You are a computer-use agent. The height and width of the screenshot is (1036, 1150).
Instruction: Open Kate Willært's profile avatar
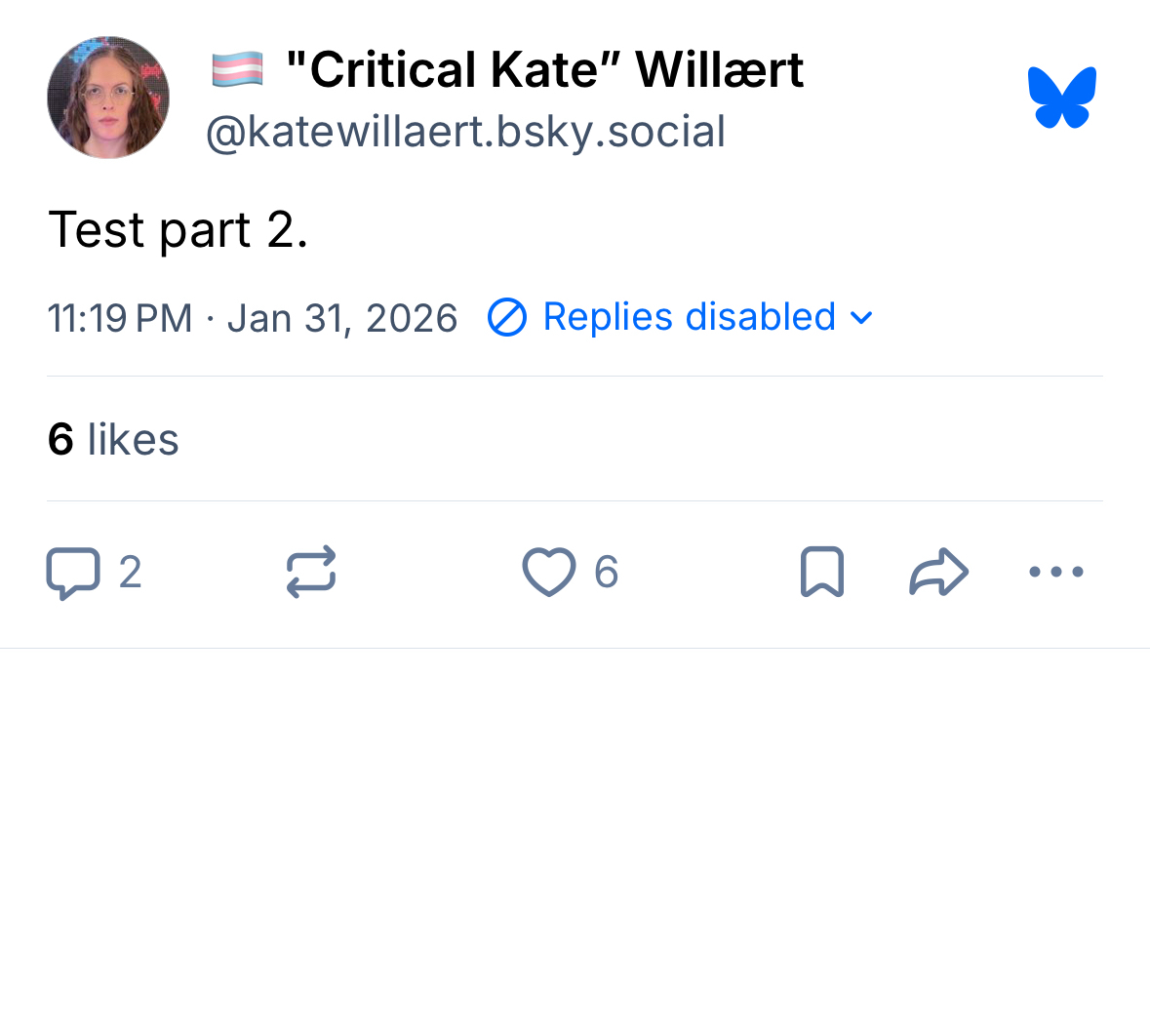(x=108, y=98)
